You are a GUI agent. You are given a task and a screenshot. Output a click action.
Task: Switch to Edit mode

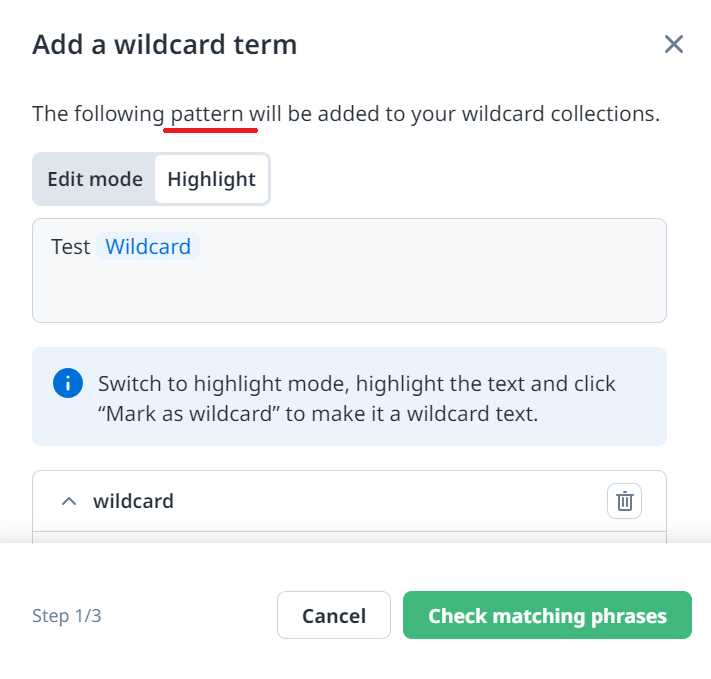(x=95, y=179)
